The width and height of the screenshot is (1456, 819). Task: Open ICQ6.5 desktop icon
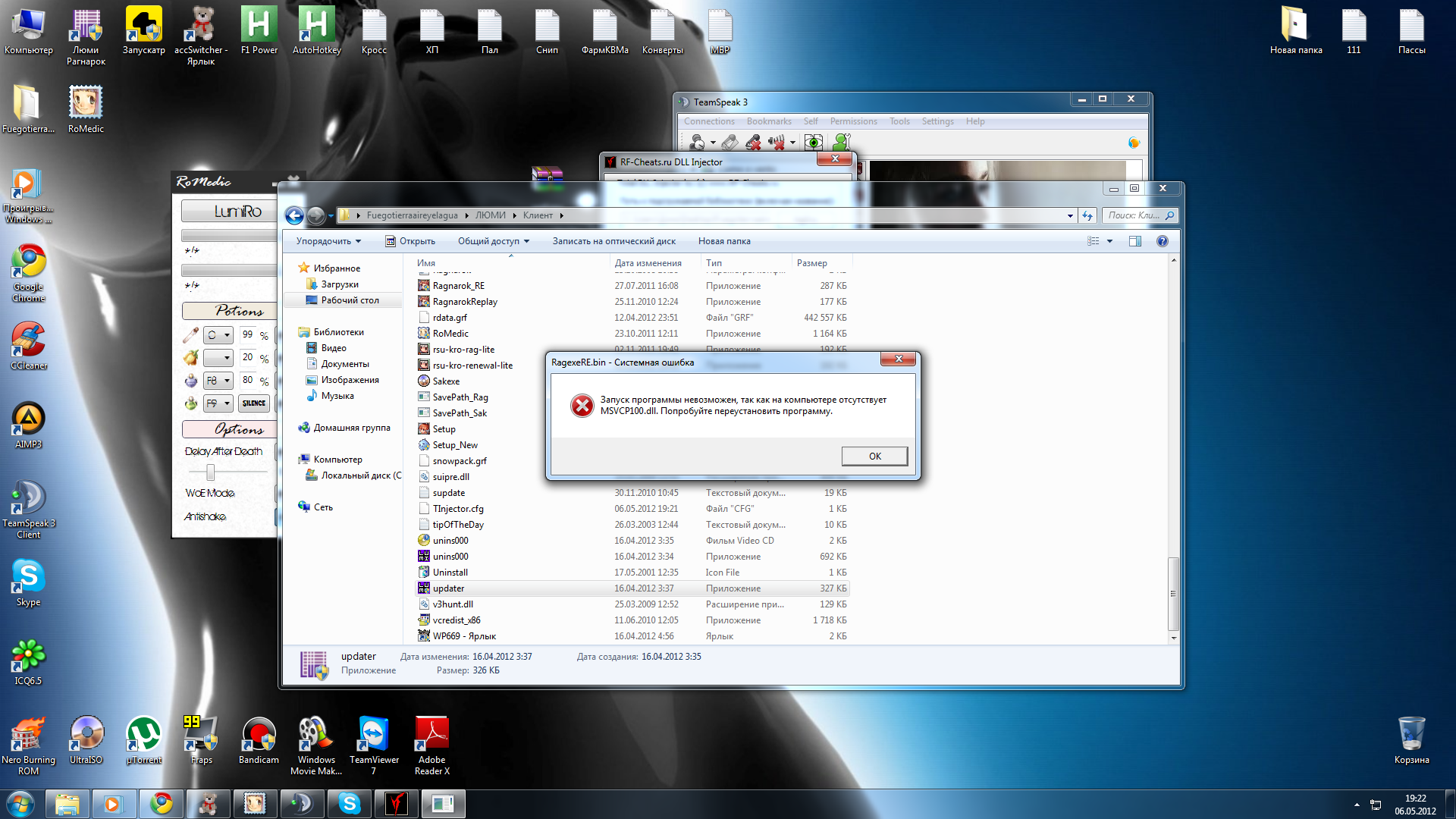(28, 661)
